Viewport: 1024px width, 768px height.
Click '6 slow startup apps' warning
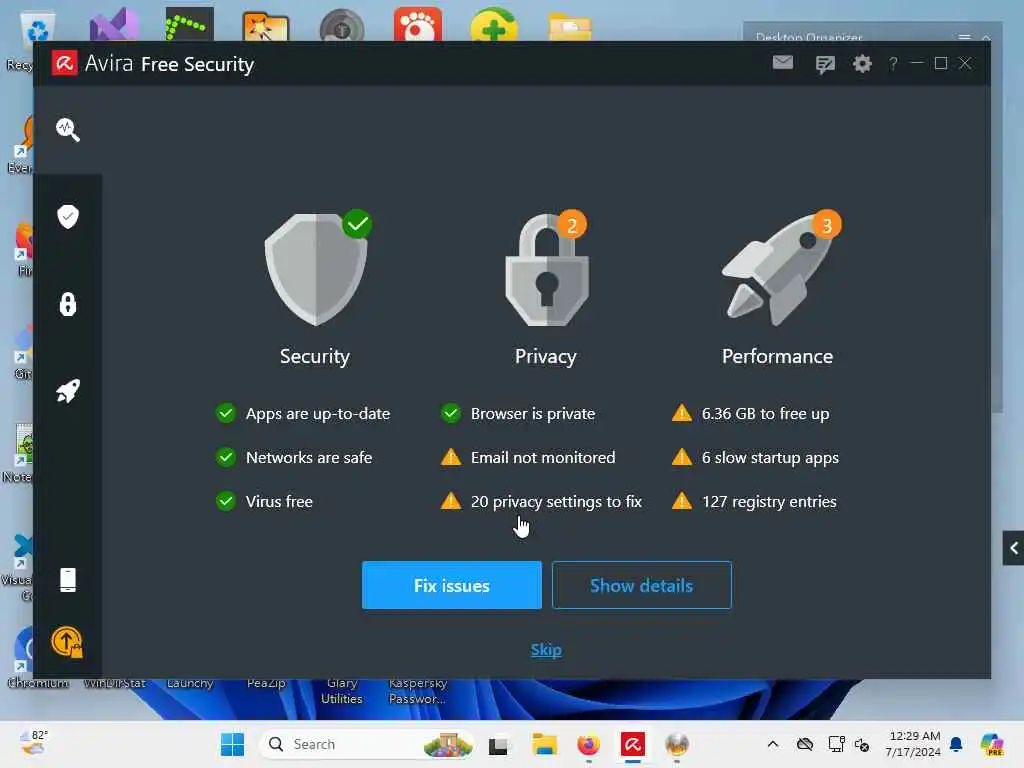755,457
